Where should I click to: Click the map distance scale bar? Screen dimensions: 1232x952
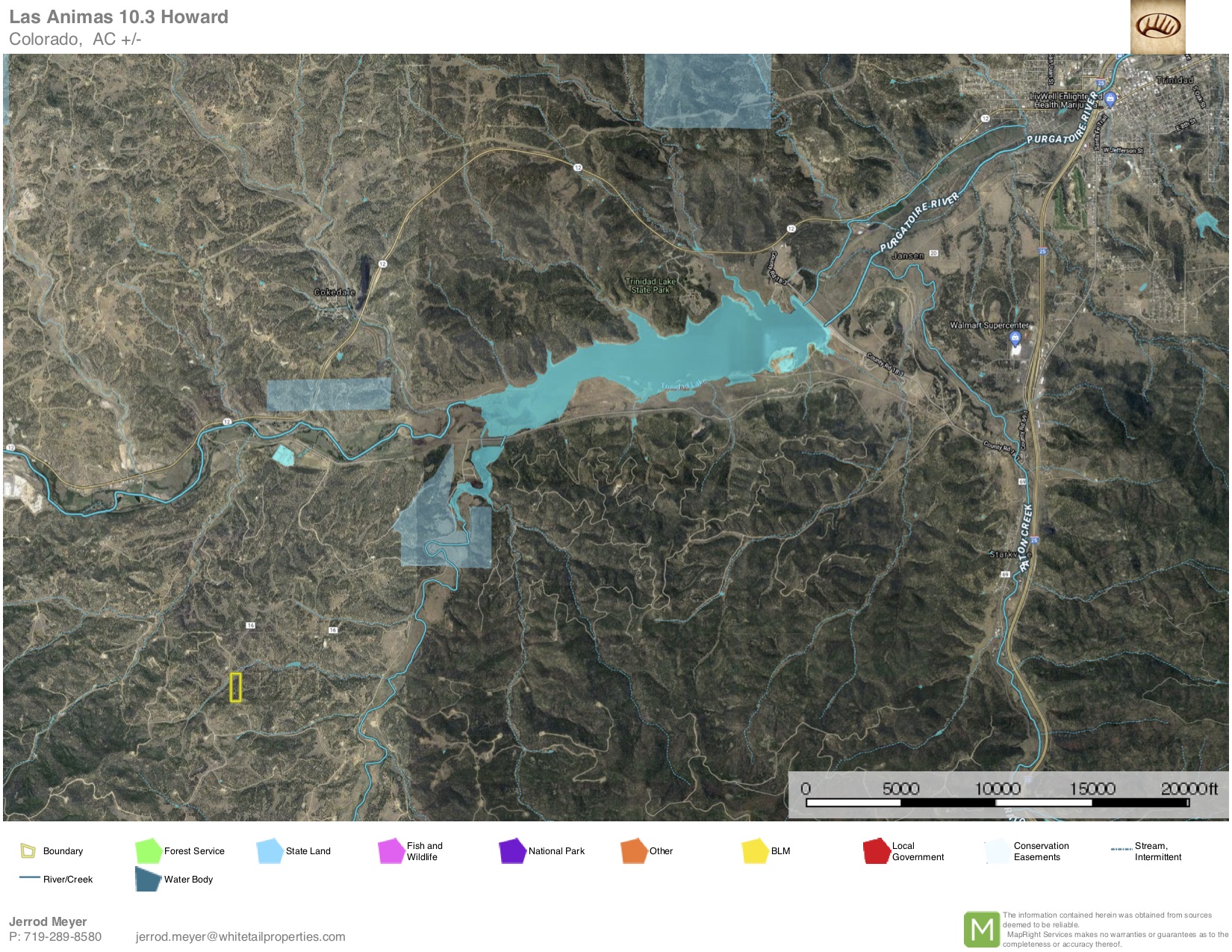pyautogui.click(x=997, y=803)
